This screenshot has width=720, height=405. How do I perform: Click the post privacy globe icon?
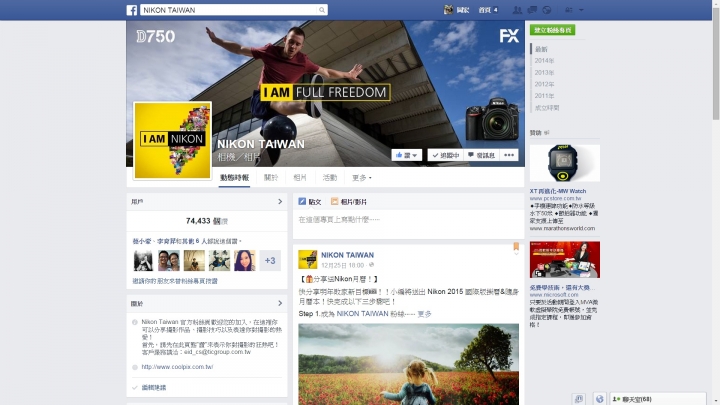pos(371,265)
